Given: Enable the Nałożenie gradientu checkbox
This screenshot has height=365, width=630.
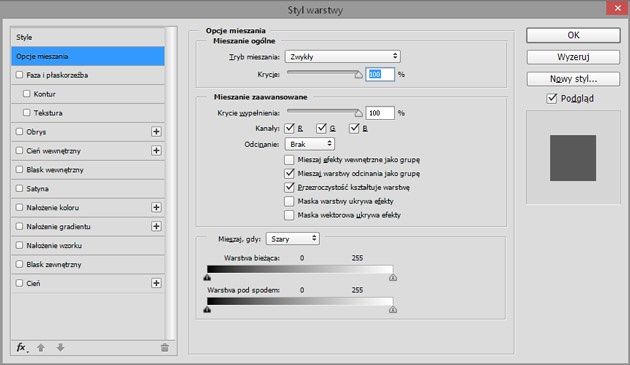Looking at the screenshot, I should click(19, 226).
